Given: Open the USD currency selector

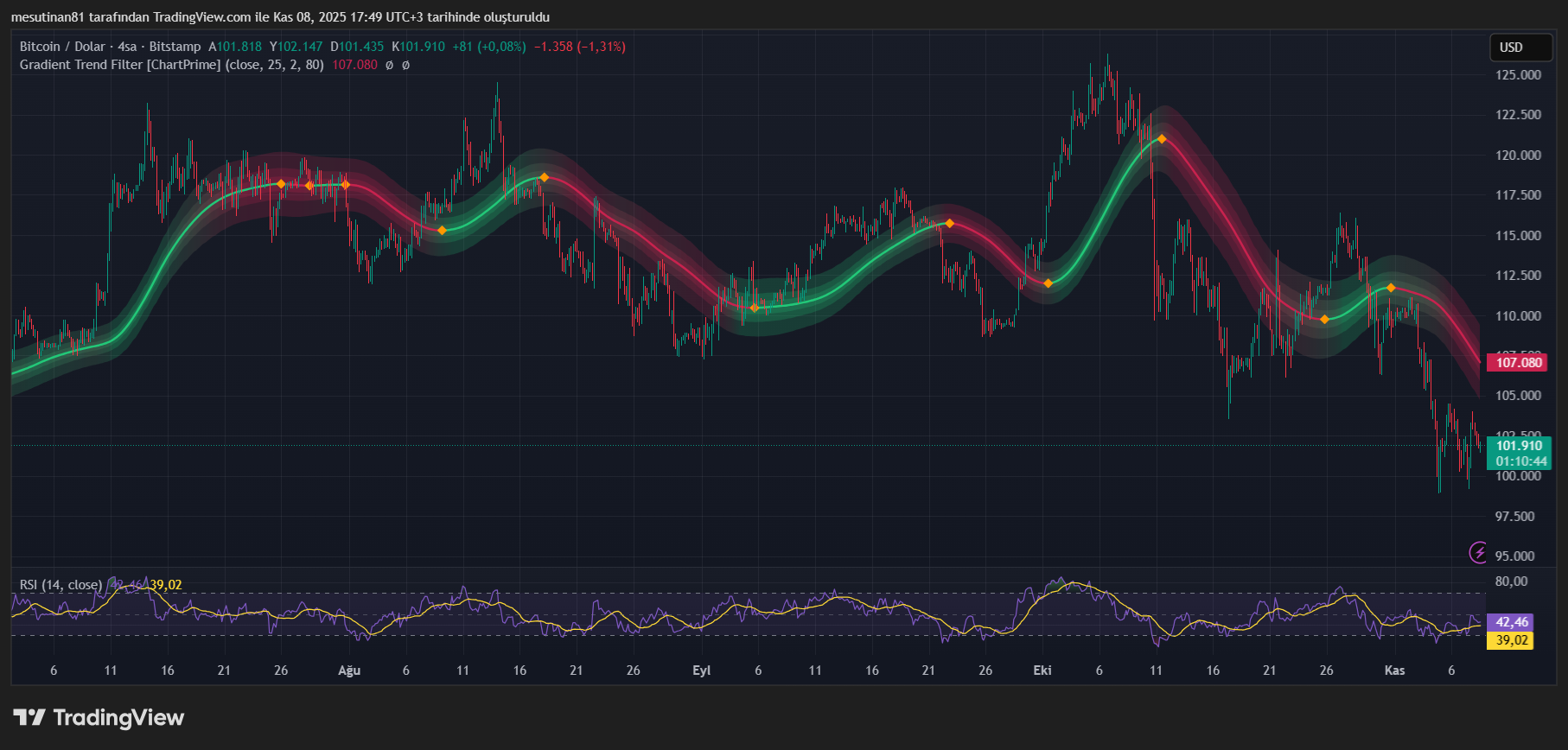Looking at the screenshot, I should [1520, 48].
